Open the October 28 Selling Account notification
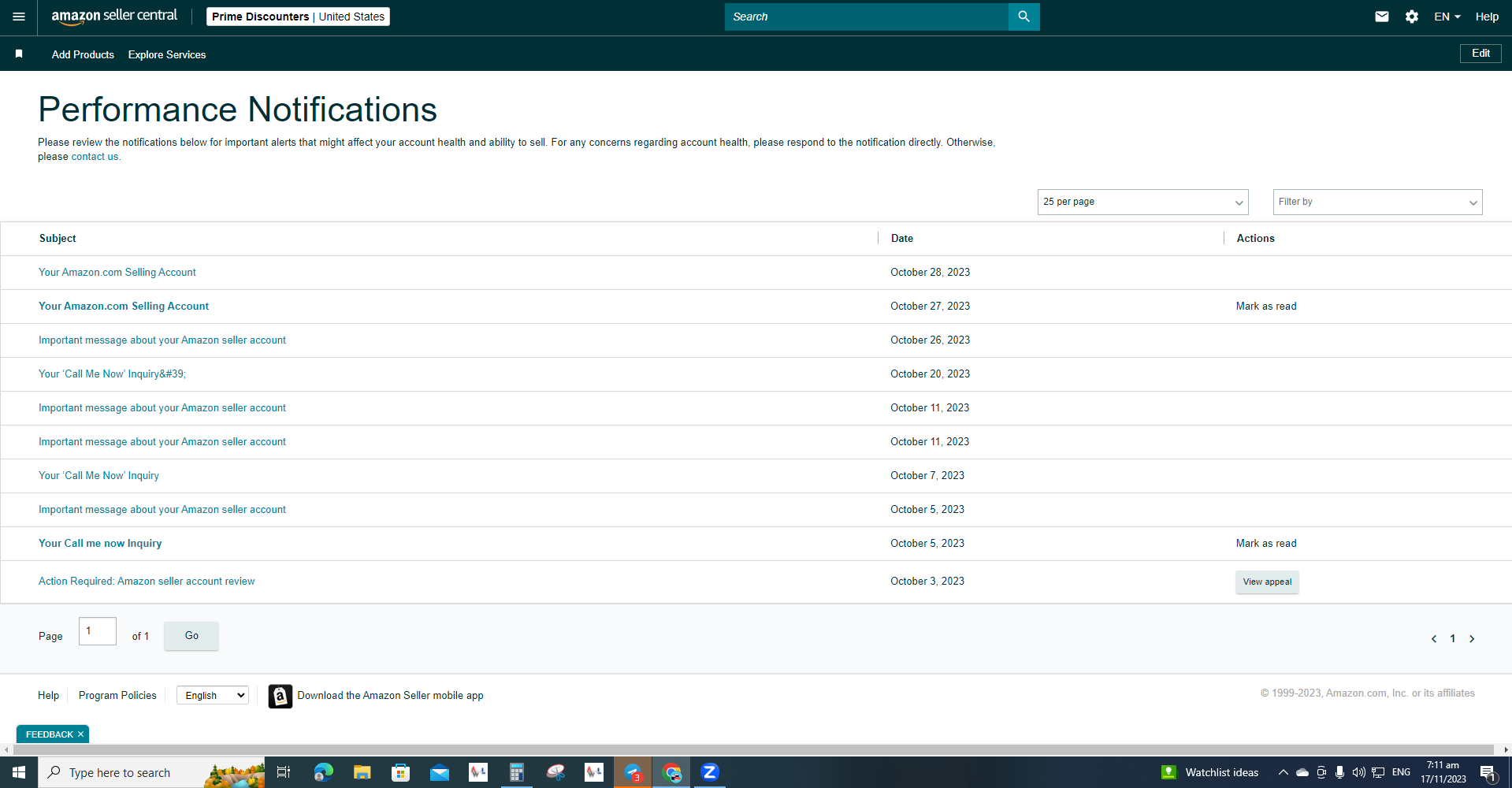 (x=117, y=272)
